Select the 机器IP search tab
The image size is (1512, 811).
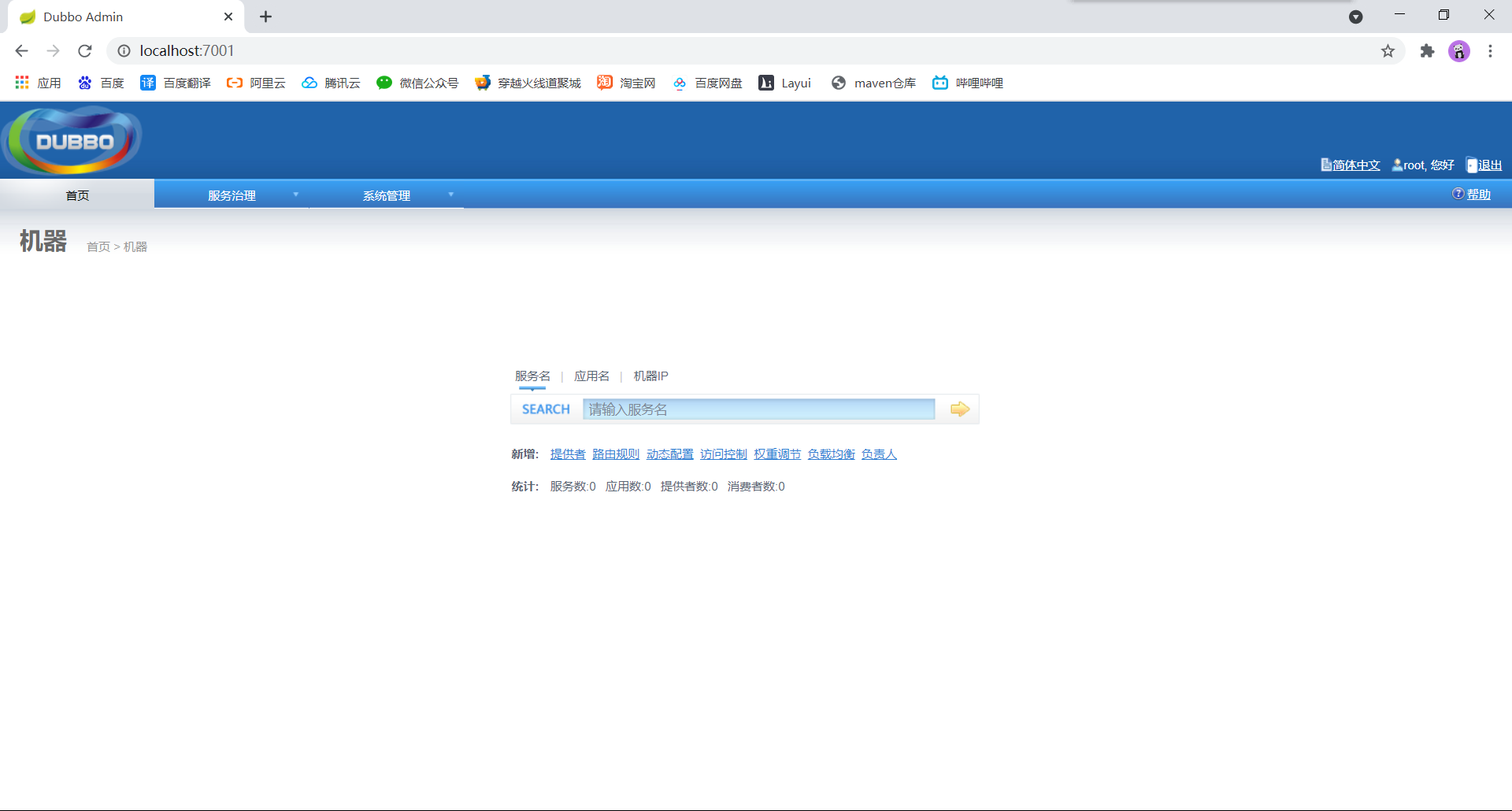click(x=650, y=376)
